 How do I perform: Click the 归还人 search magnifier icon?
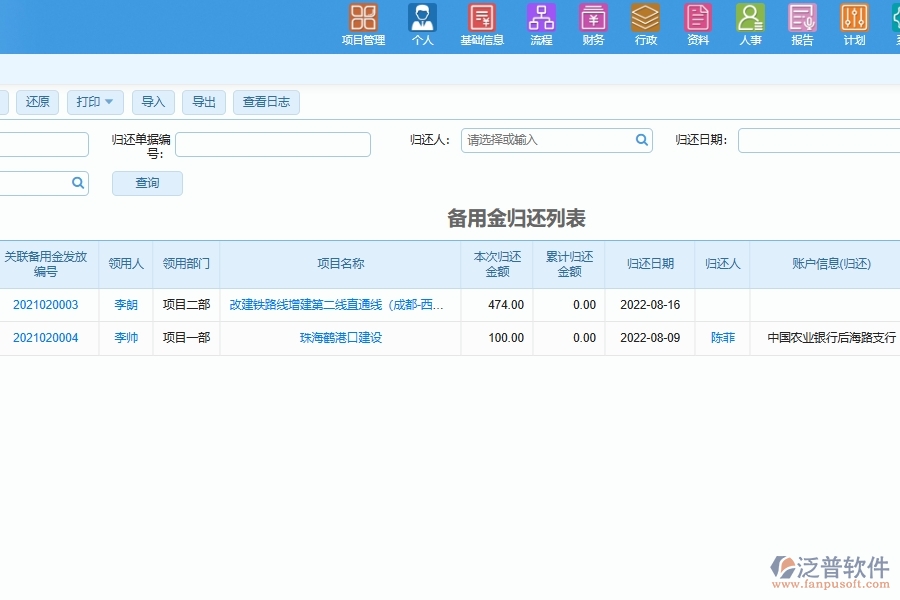click(x=641, y=140)
